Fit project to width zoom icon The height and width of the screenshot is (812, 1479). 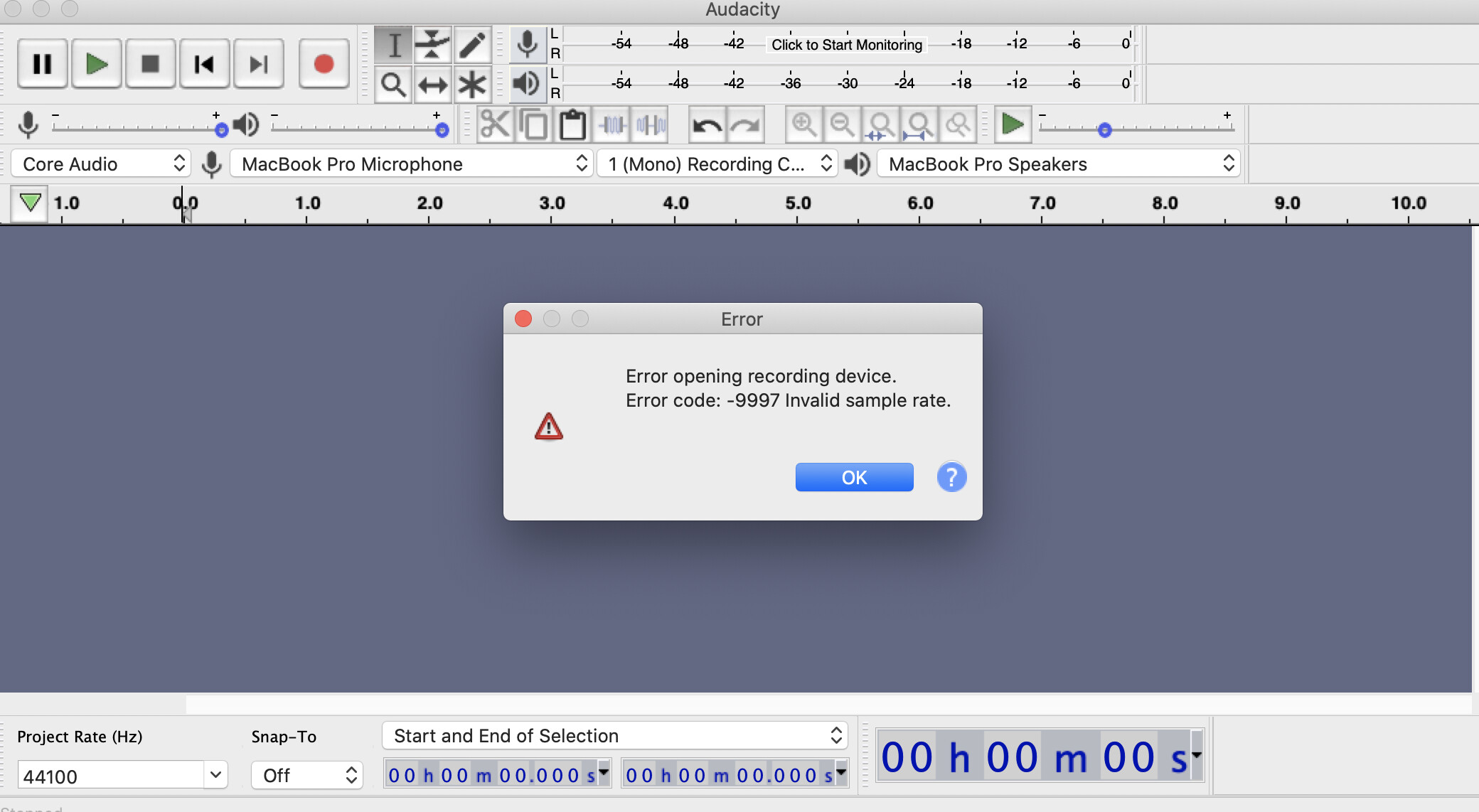(x=919, y=125)
